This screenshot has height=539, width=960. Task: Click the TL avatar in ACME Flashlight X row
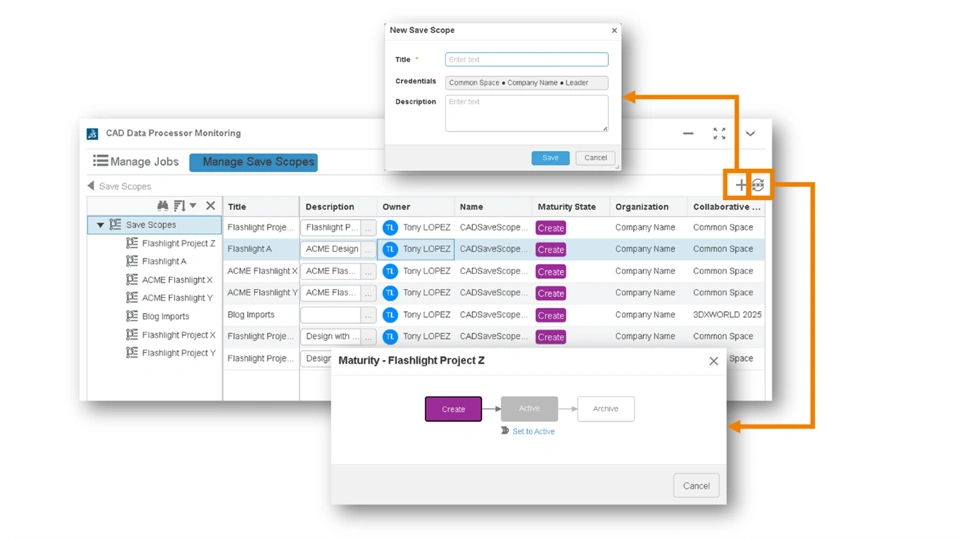coord(390,271)
